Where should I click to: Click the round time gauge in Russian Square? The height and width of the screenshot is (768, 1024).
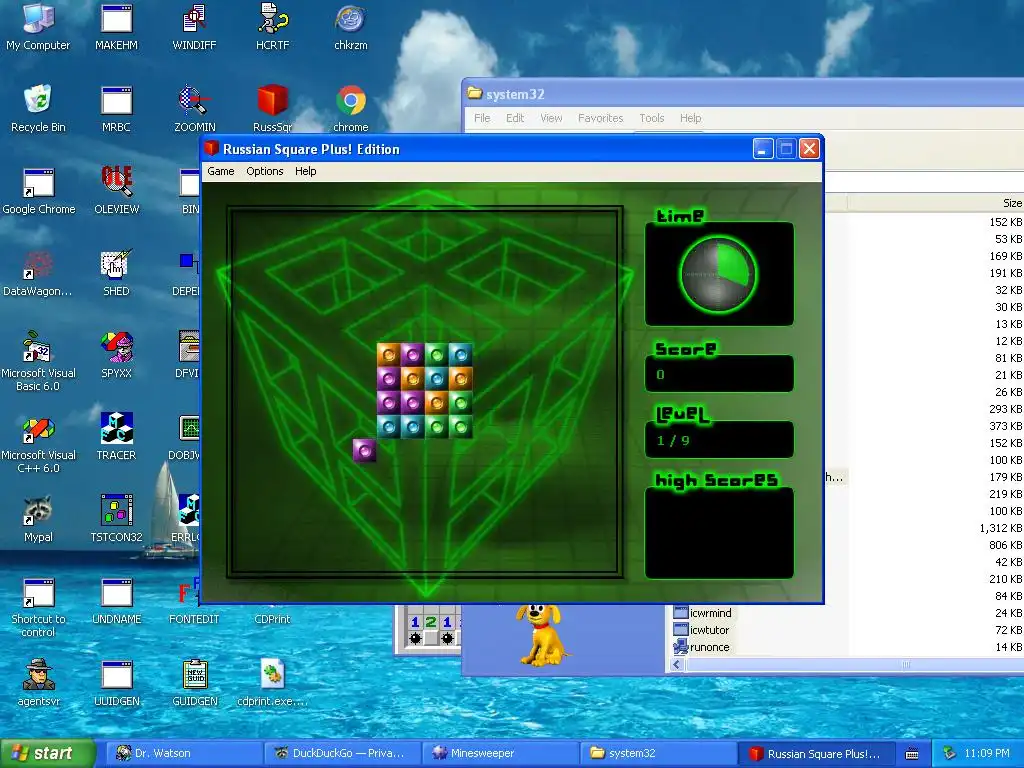718,274
